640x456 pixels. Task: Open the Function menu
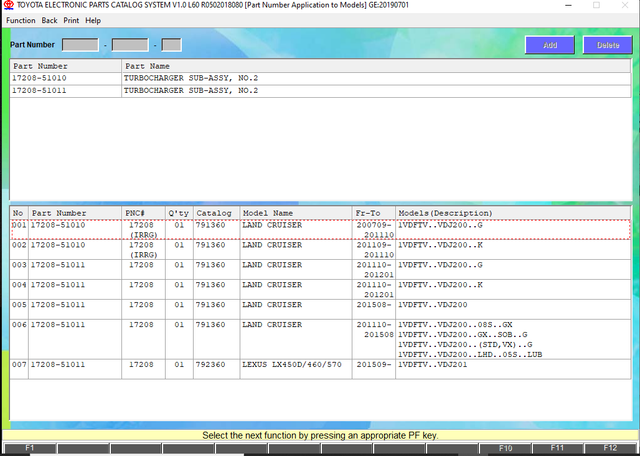pyautogui.click(x=20, y=20)
